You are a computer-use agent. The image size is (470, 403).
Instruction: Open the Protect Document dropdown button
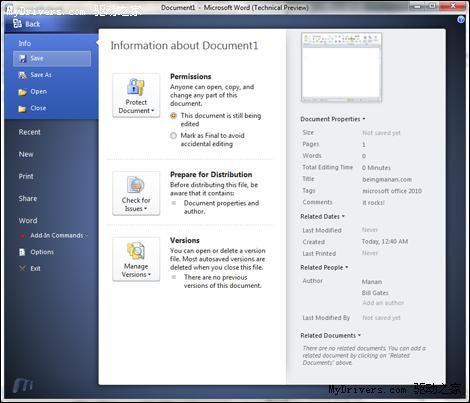point(136,95)
